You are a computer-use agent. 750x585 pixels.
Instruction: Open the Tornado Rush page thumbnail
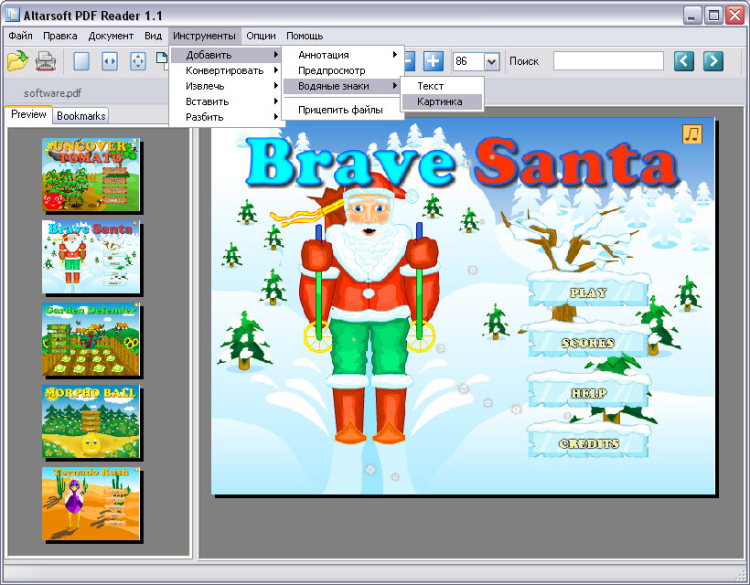[x=90, y=504]
